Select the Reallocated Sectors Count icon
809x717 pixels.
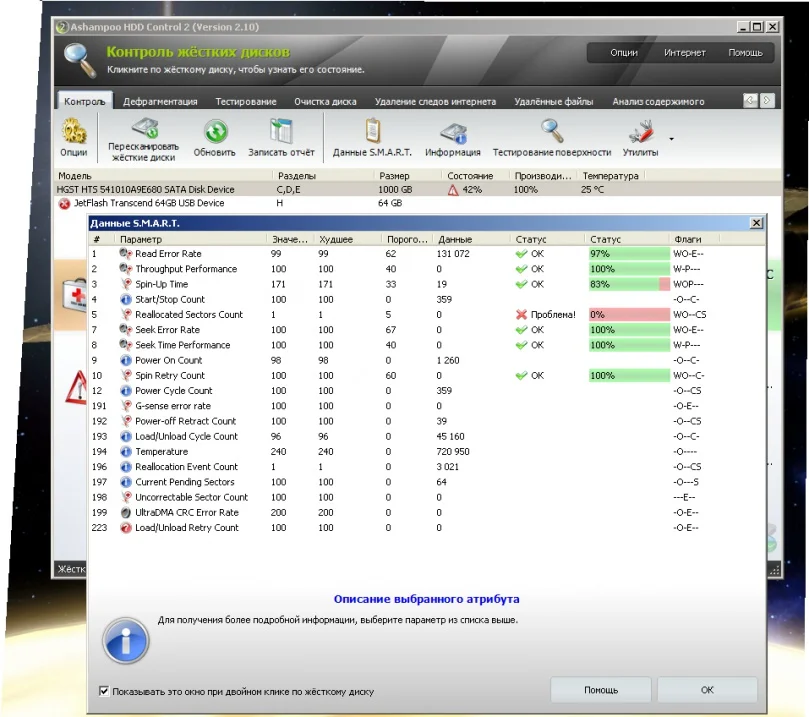tap(125, 314)
